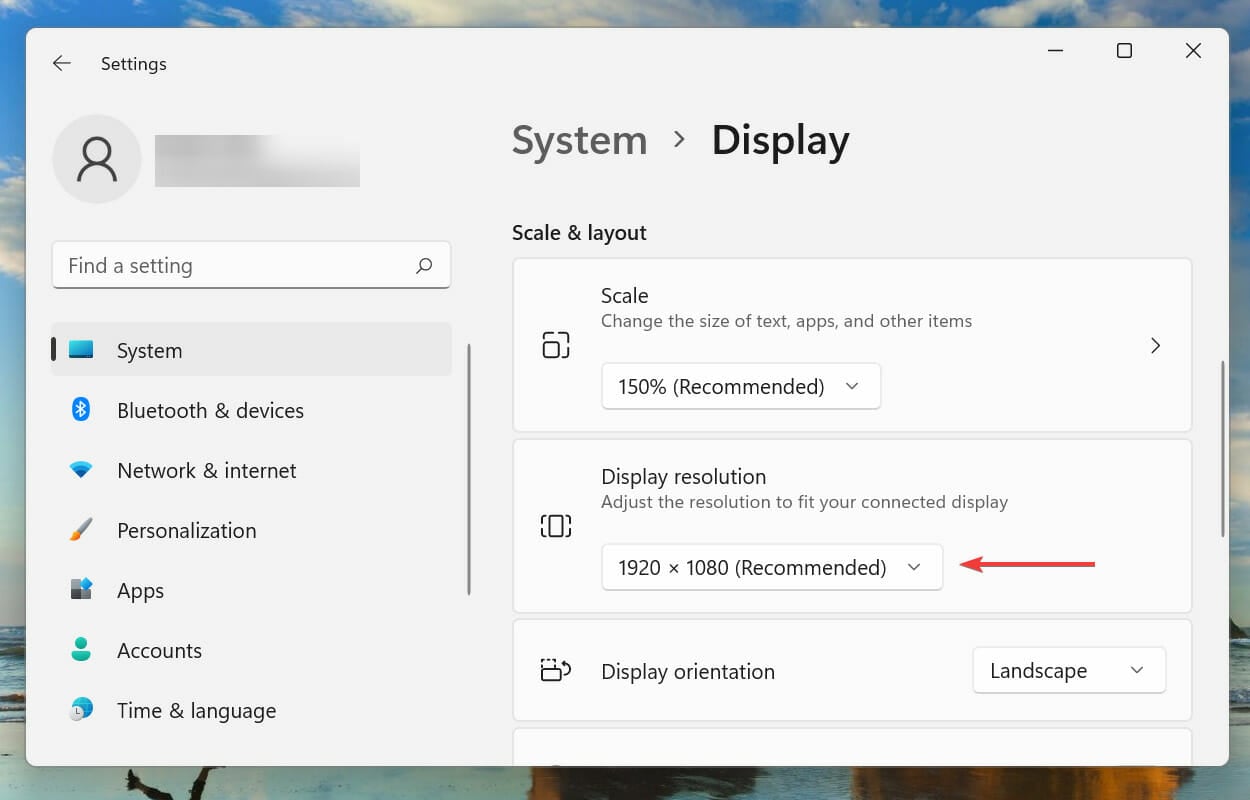Click the Accounts person icon
This screenshot has height=800, width=1250.
point(81,650)
